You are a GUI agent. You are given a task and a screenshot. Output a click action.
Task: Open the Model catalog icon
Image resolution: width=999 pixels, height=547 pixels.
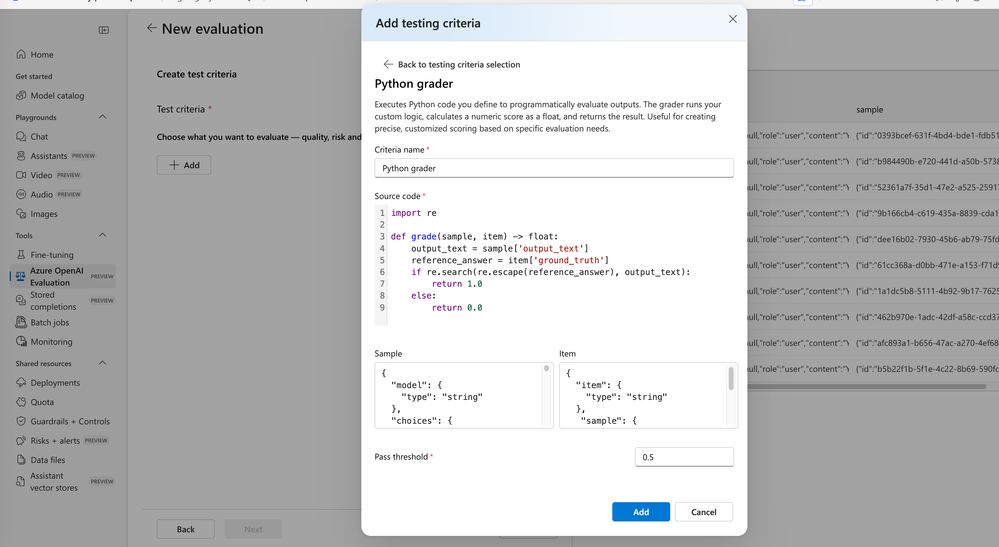pos(21,96)
